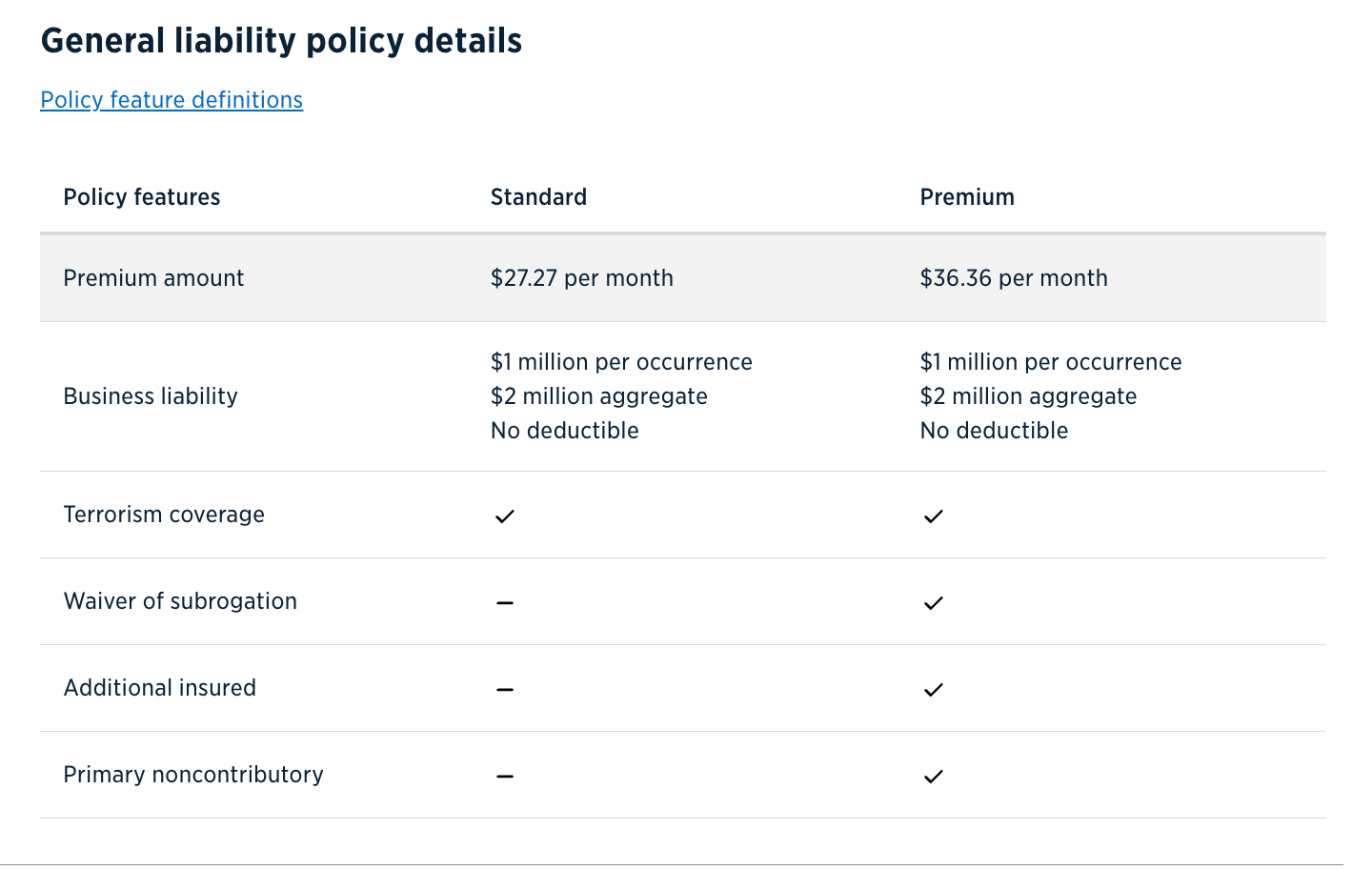Click Standard Additional insured dash icon
The height and width of the screenshot is (890, 1372).
coord(505,690)
